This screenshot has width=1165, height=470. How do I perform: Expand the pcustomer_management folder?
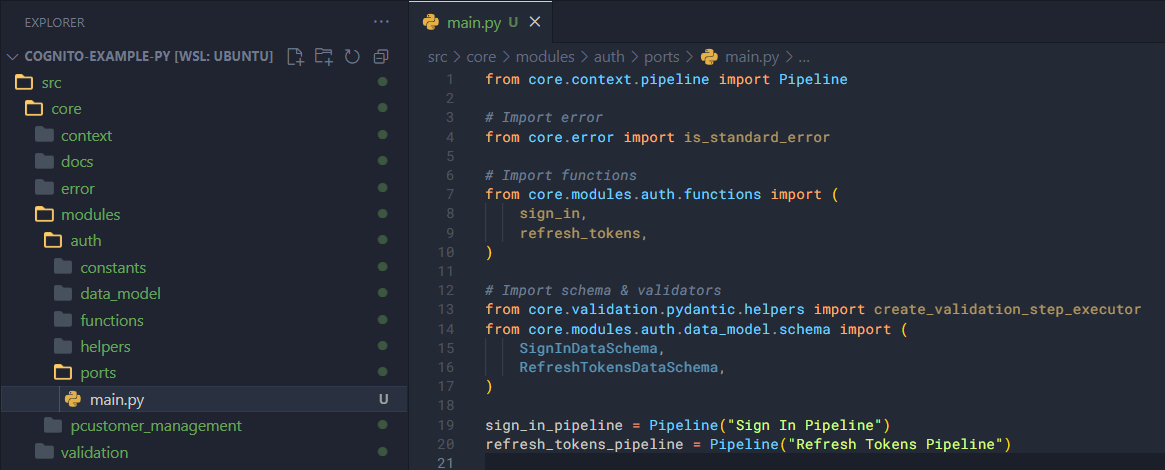(x=156, y=426)
